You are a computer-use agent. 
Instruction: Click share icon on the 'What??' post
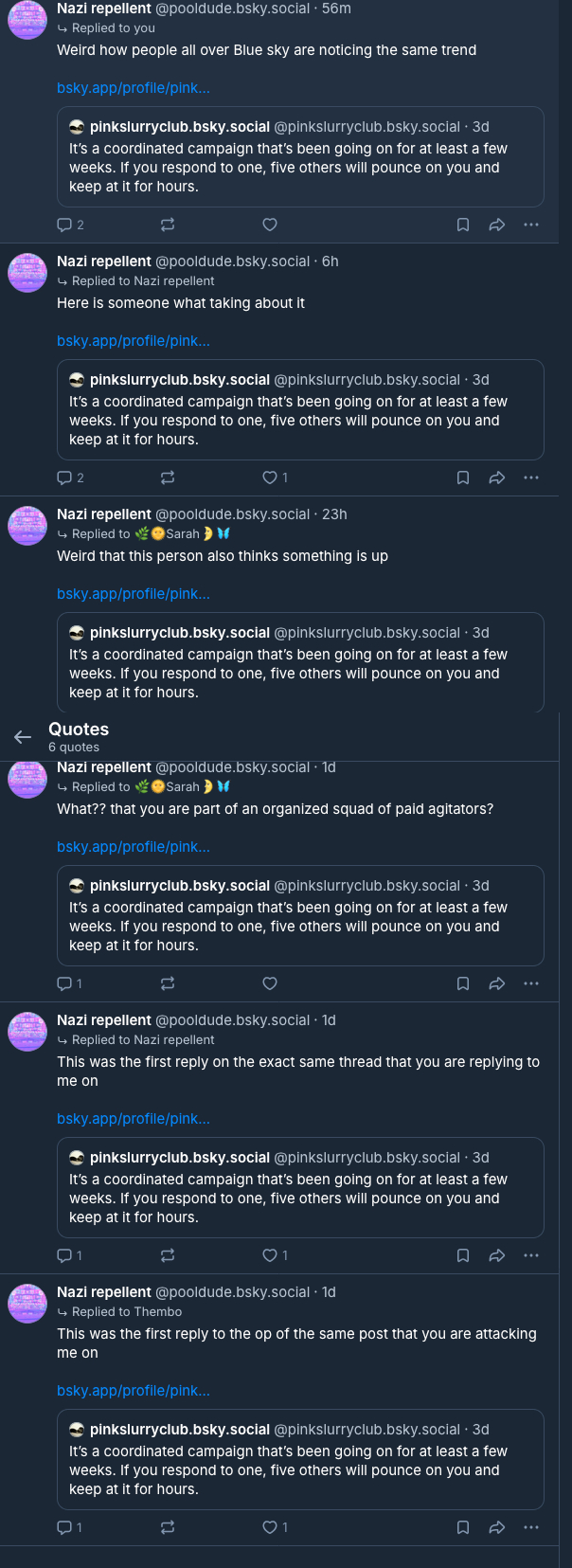pos(496,983)
